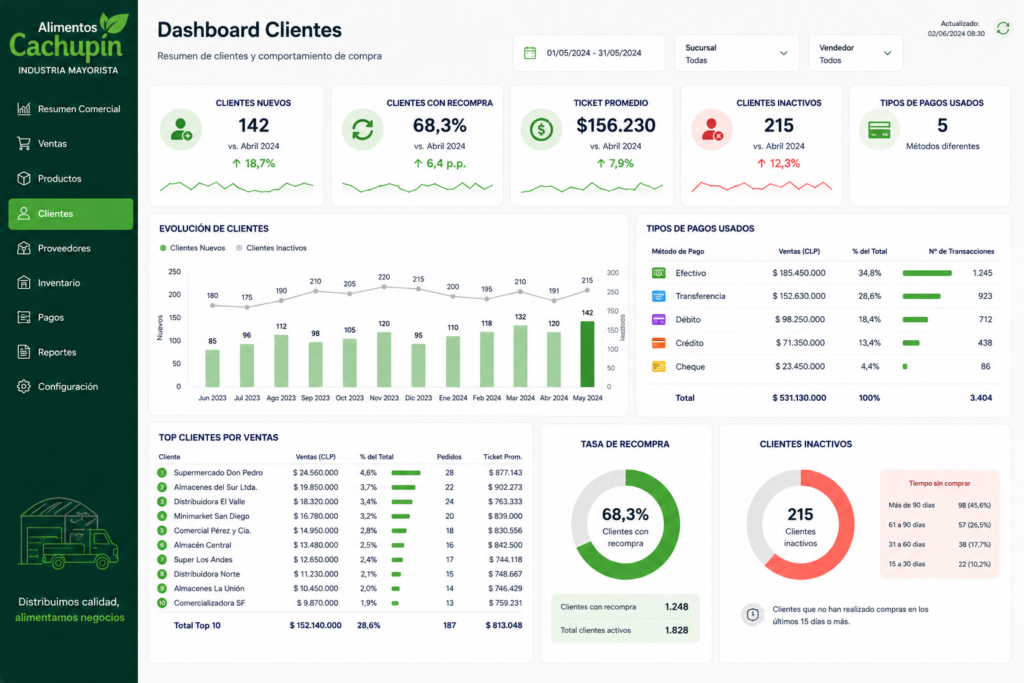Screen dimensions: 1024x683
Task: Click the refresh data icon
Action: point(1002,28)
